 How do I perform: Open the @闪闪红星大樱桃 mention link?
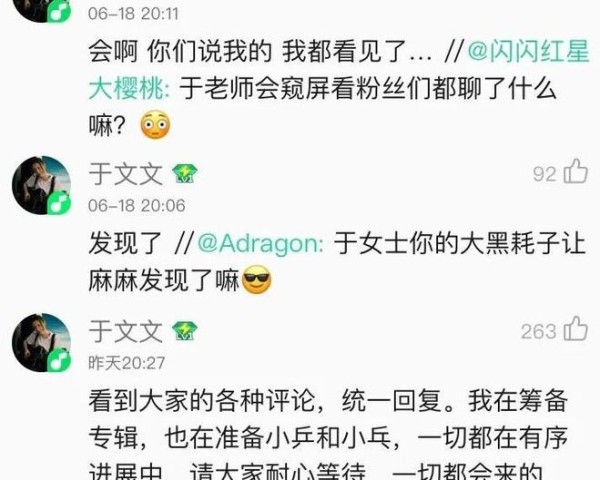[x=339, y=70]
